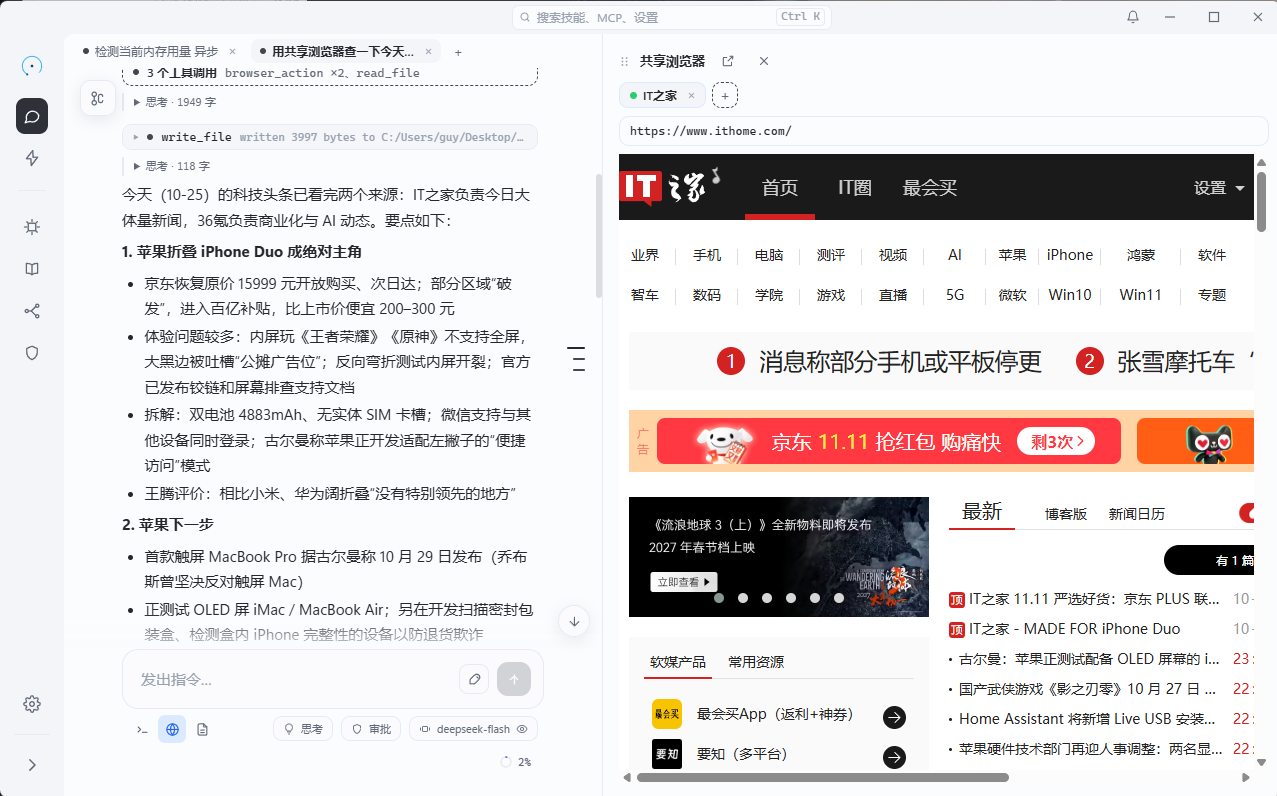Click the share nodes icon in the sidebar
The width and height of the screenshot is (1277, 796).
click(32, 311)
